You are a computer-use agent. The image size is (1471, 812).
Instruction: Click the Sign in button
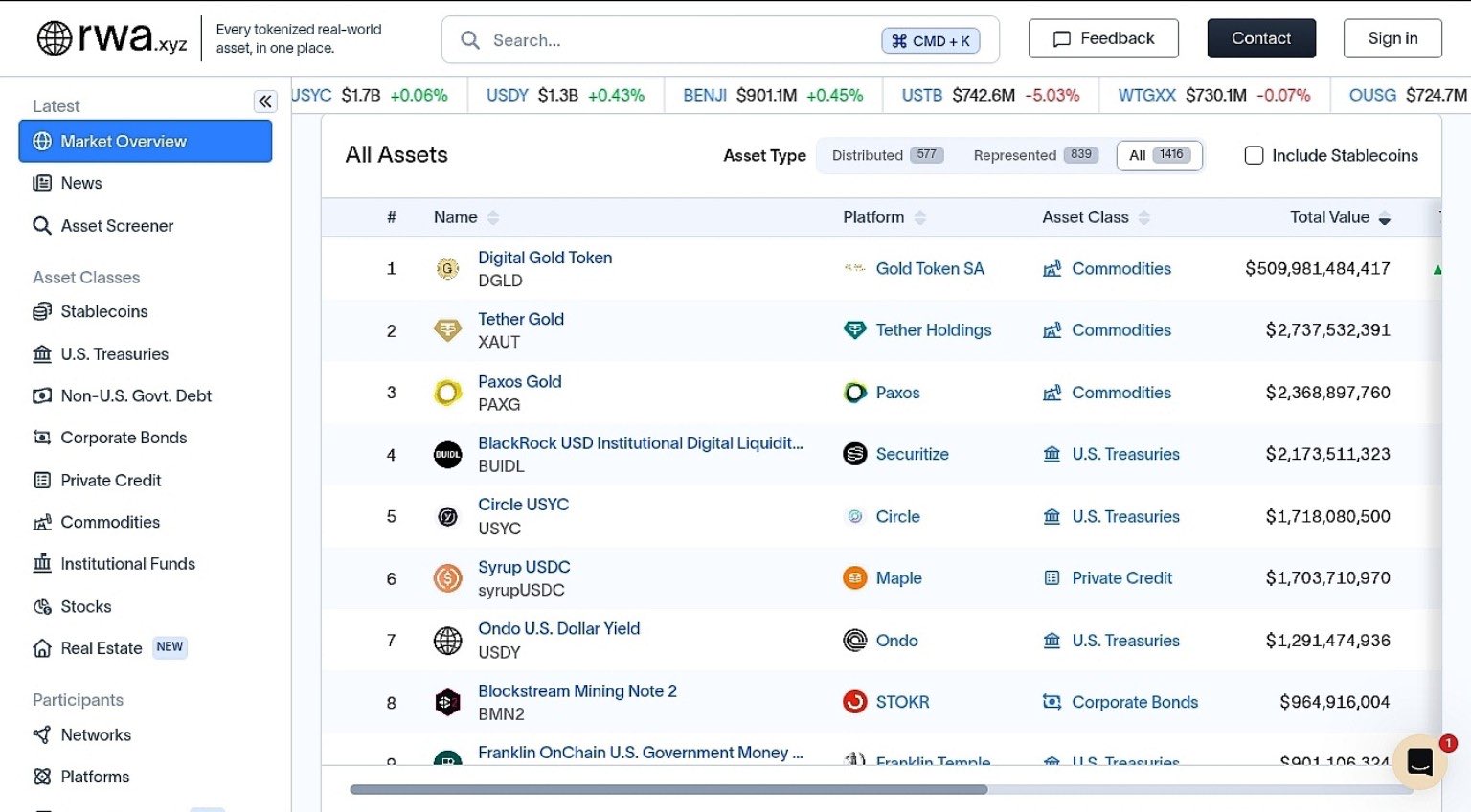click(x=1392, y=38)
